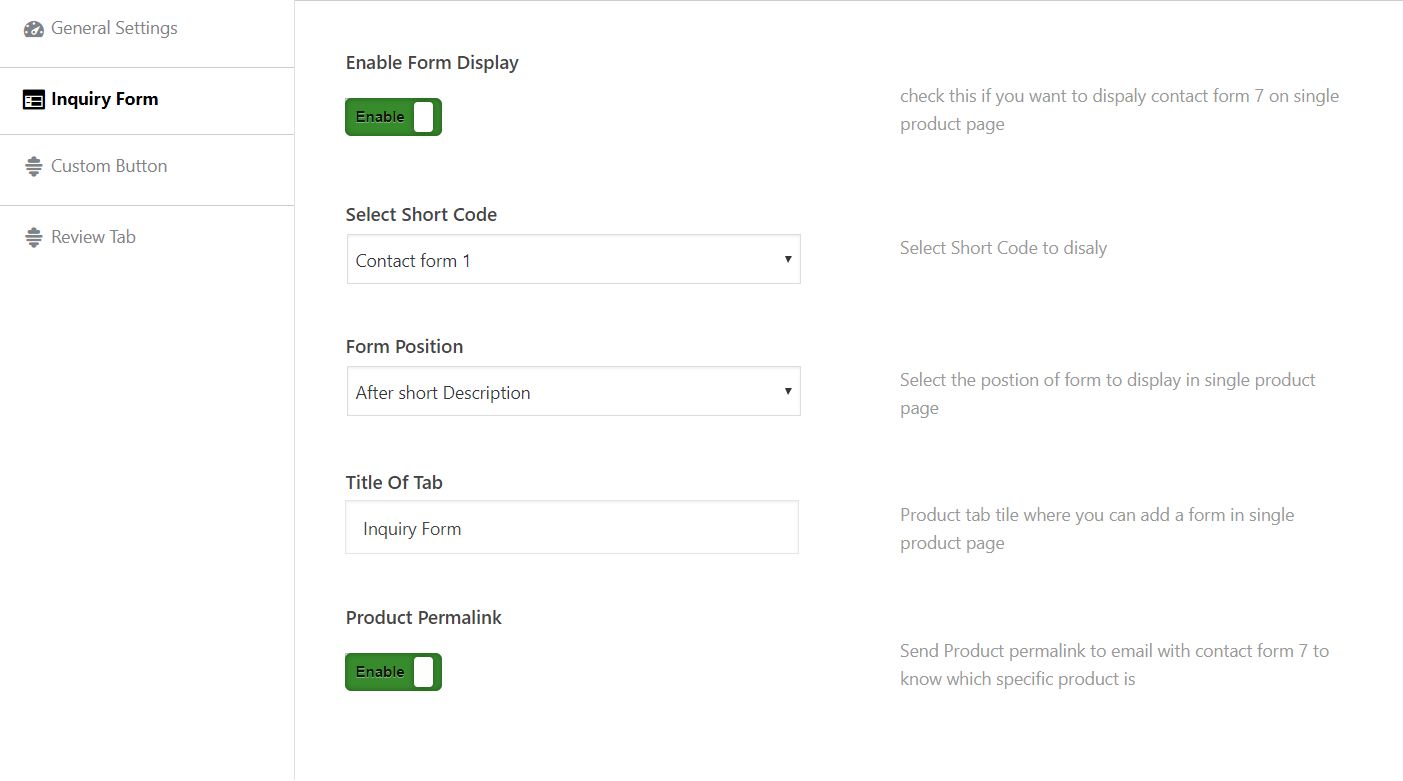Go to the Review Tab section
Screen dimensions: 1403x781
pyautogui.click(x=93, y=238)
